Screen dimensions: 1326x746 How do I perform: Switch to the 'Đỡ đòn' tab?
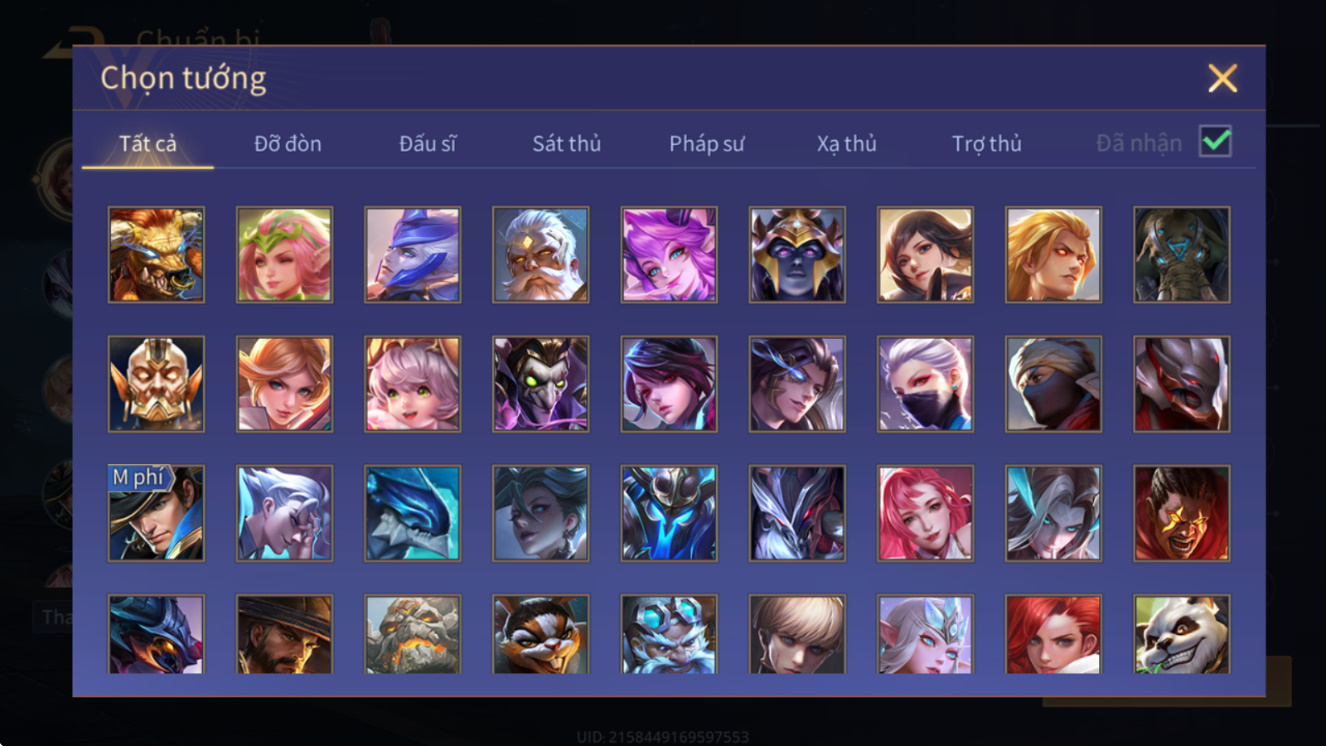(x=288, y=143)
